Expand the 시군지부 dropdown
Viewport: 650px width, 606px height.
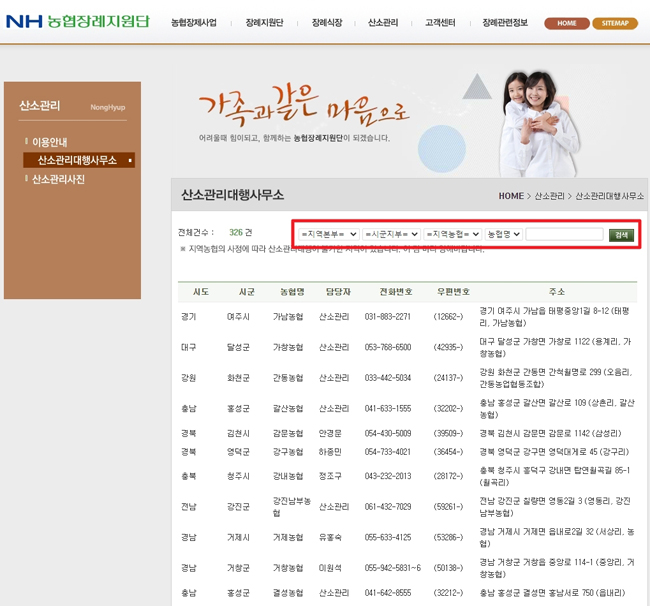coord(391,234)
